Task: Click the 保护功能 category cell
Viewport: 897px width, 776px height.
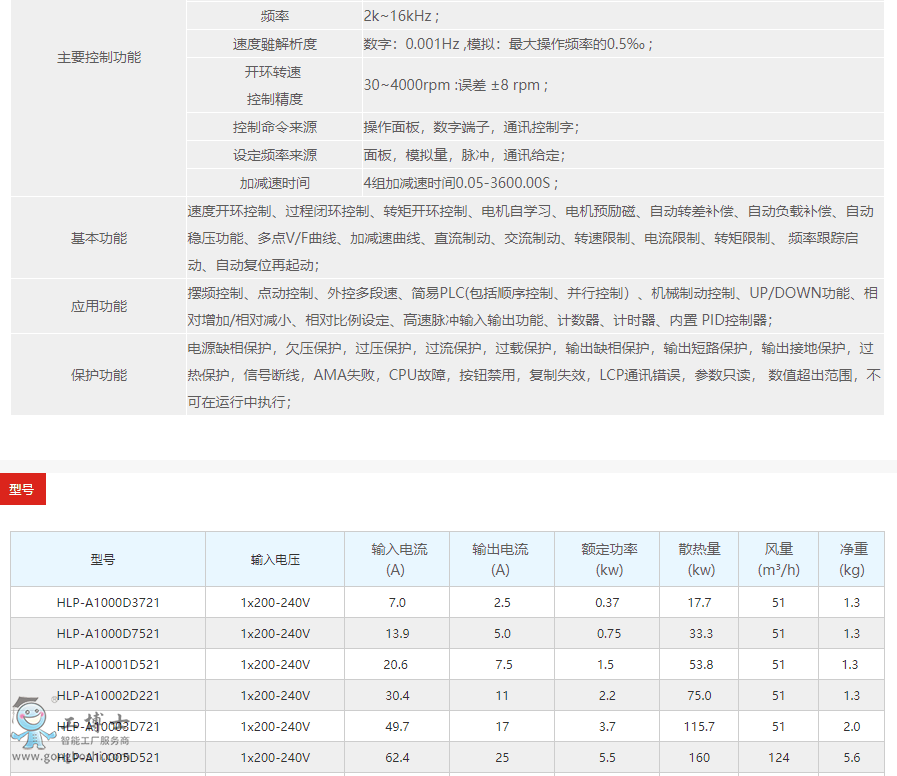Action: tap(98, 375)
